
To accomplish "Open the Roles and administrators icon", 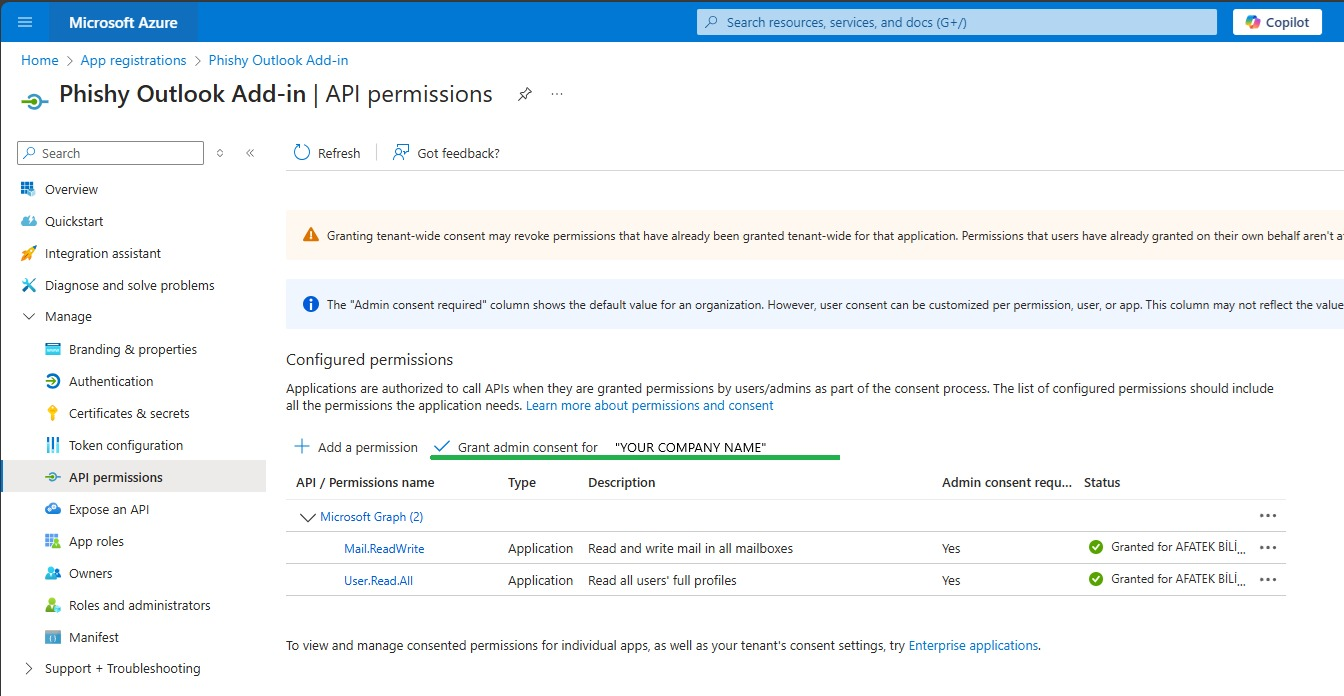I will 53,605.
